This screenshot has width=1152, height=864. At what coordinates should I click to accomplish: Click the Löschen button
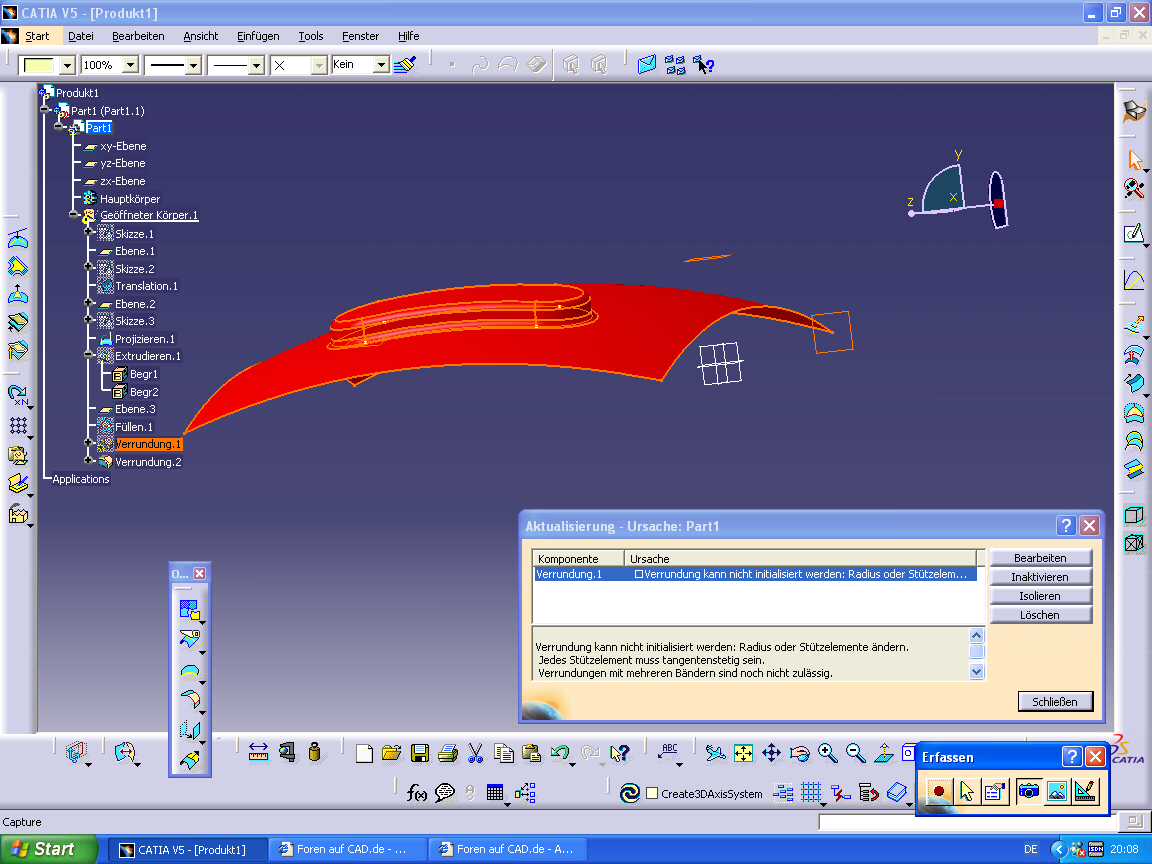click(1040, 616)
